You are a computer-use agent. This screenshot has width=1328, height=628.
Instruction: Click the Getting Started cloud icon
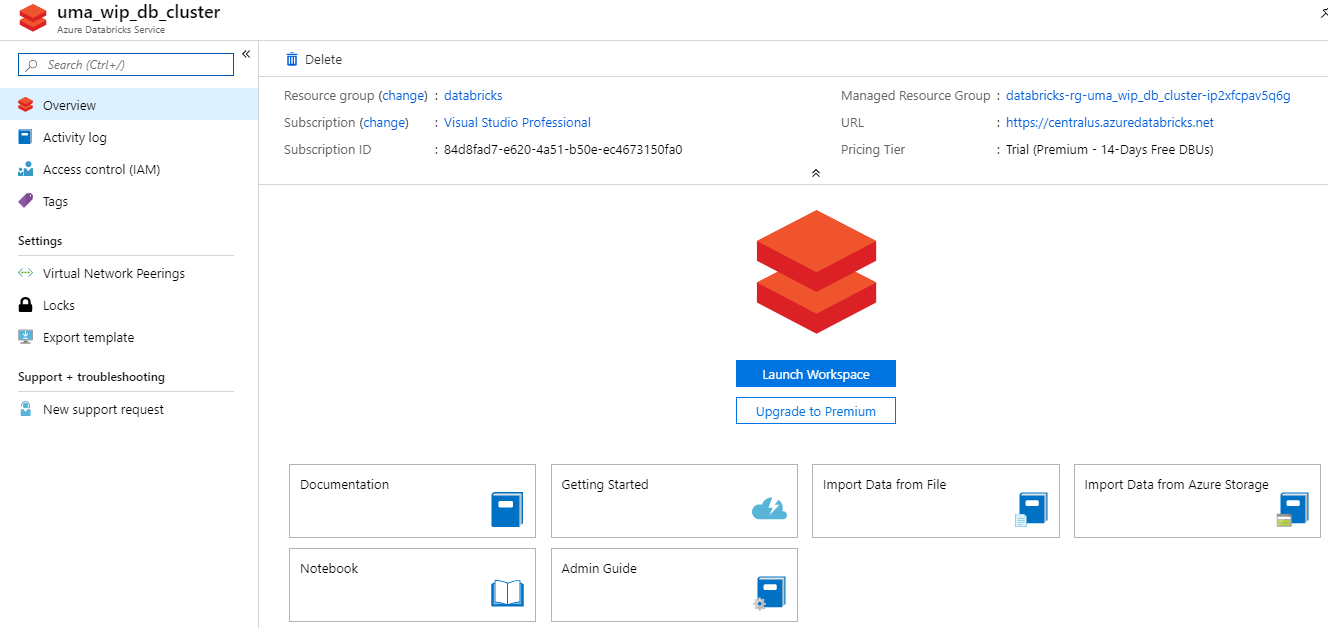[769, 509]
